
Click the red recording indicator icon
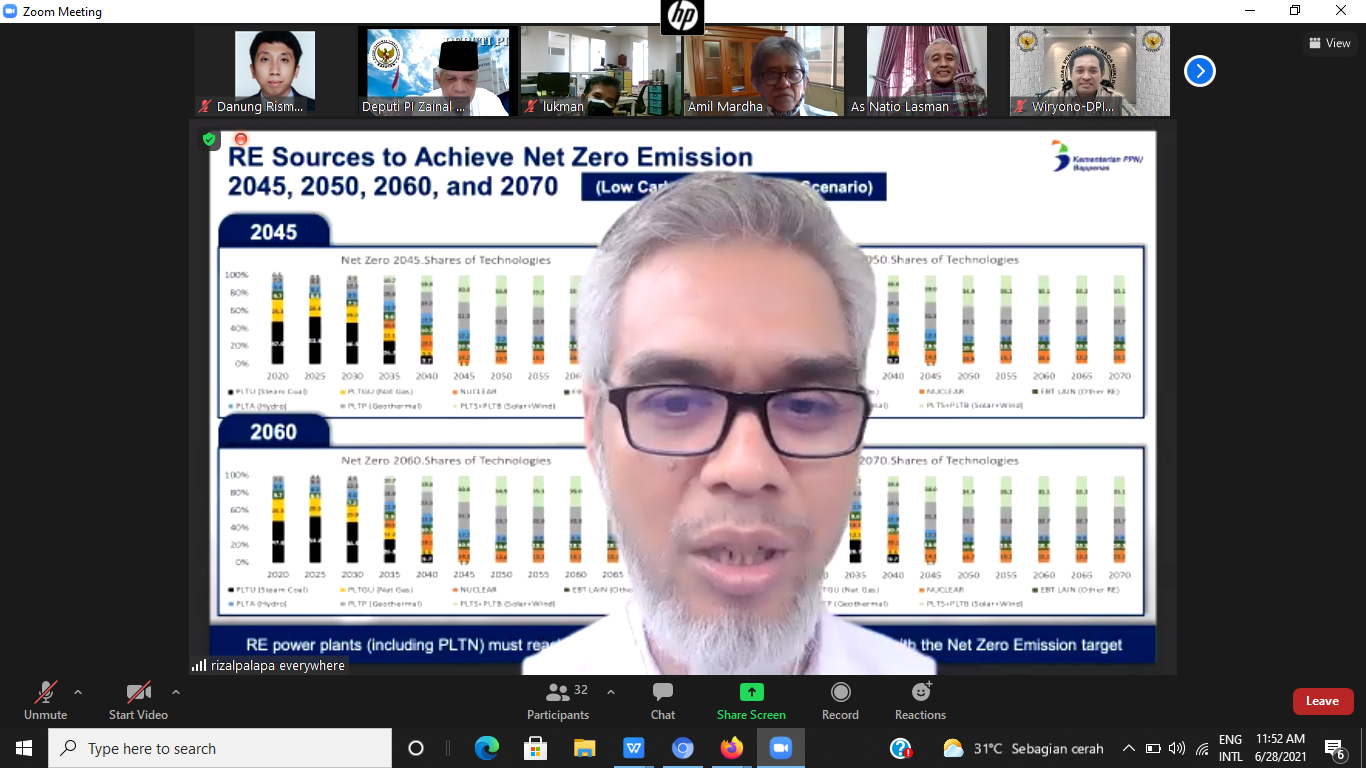tap(240, 139)
